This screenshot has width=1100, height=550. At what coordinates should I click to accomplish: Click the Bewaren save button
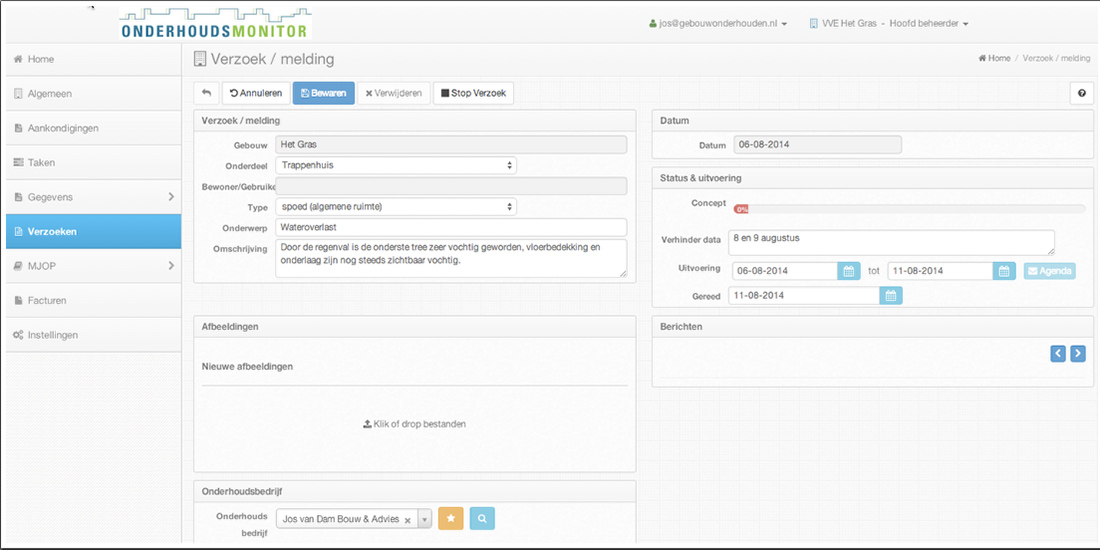(x=323, y=93)
